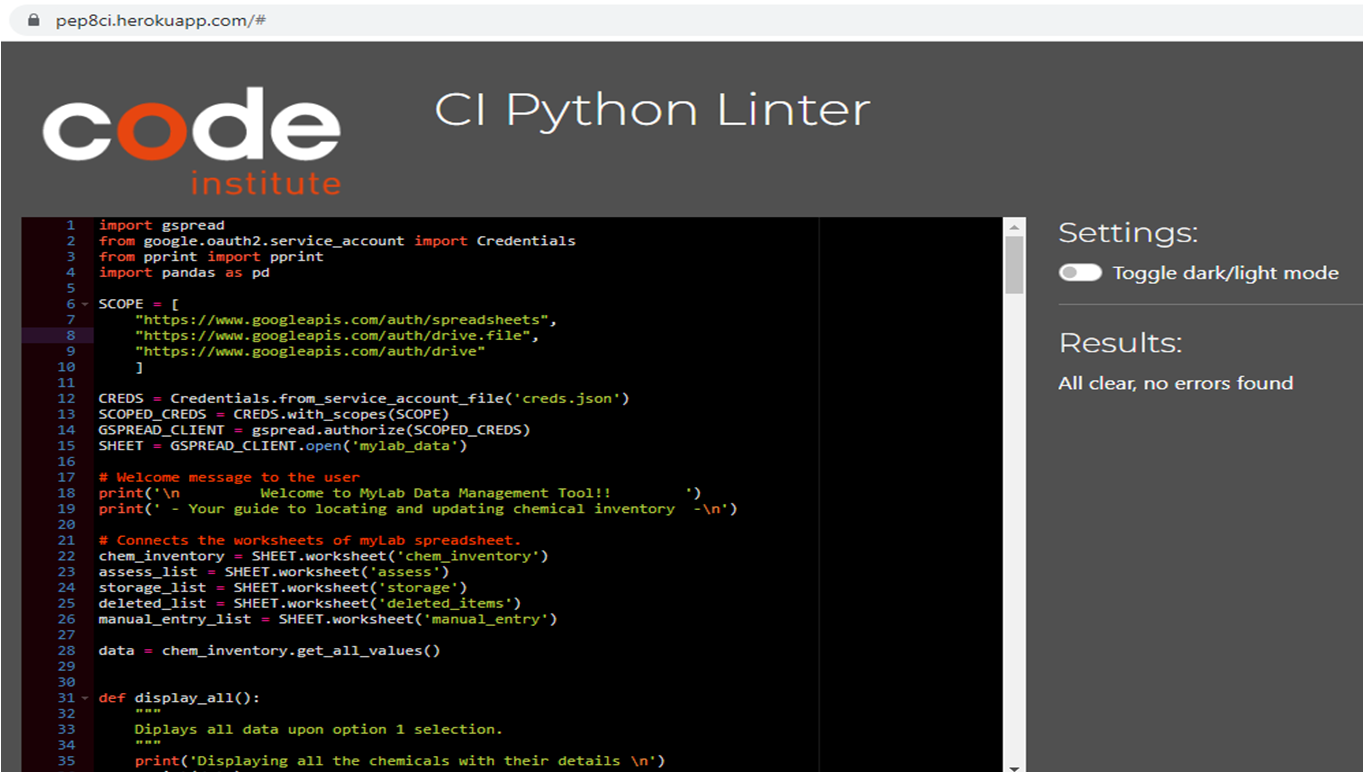Click line number 20 in the gutter
The width and height of the screenshot is (1364, 773).
pyautogui.click(x=67, y=525)
